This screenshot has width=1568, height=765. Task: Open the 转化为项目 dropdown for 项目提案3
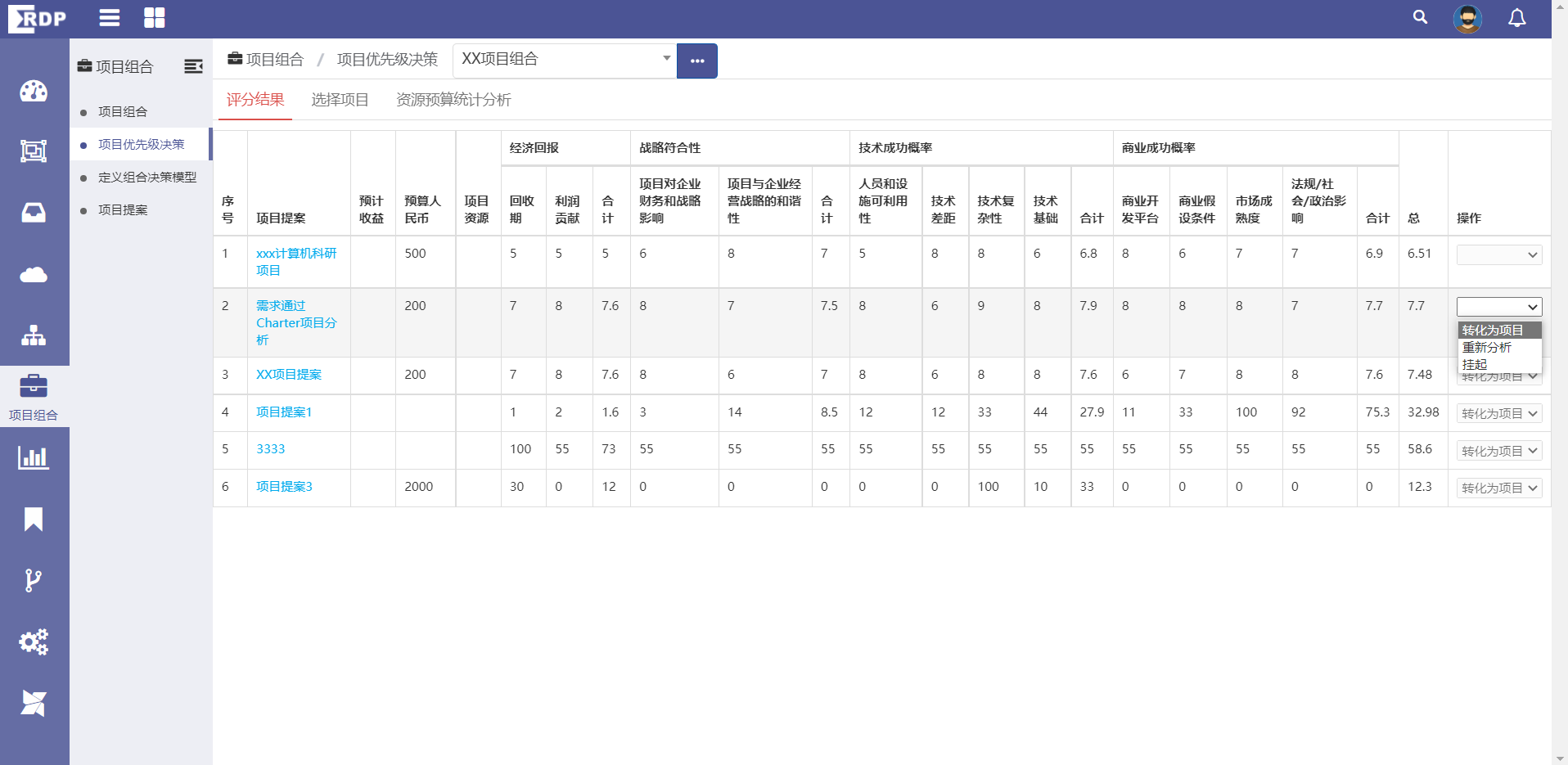[x=1499, y=488]
